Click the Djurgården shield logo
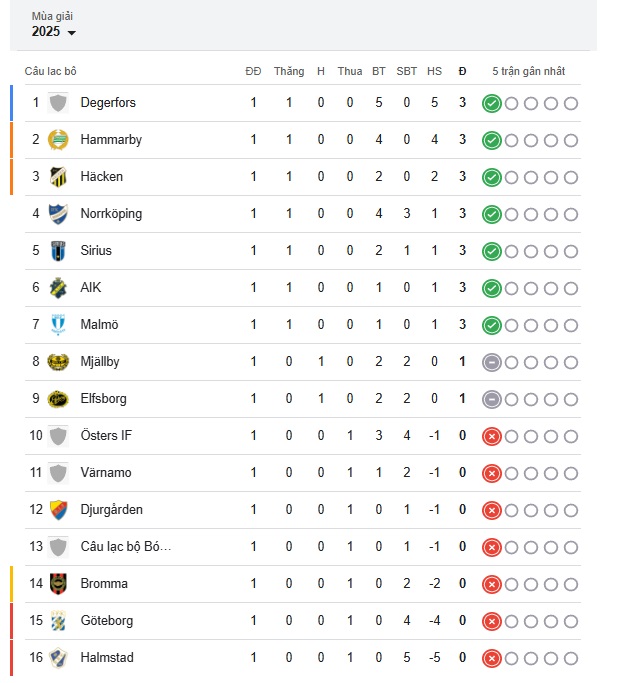The width and height of the screenshot is (627, 683). point(58,510)
